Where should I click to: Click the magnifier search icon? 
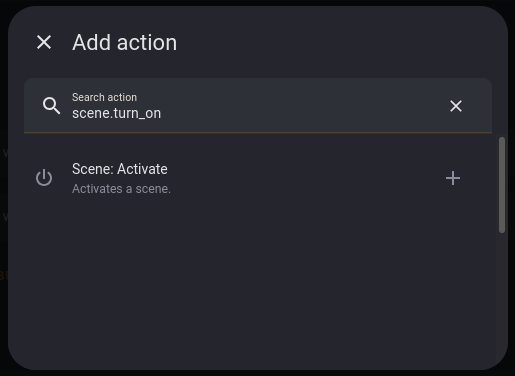[51, 106]
